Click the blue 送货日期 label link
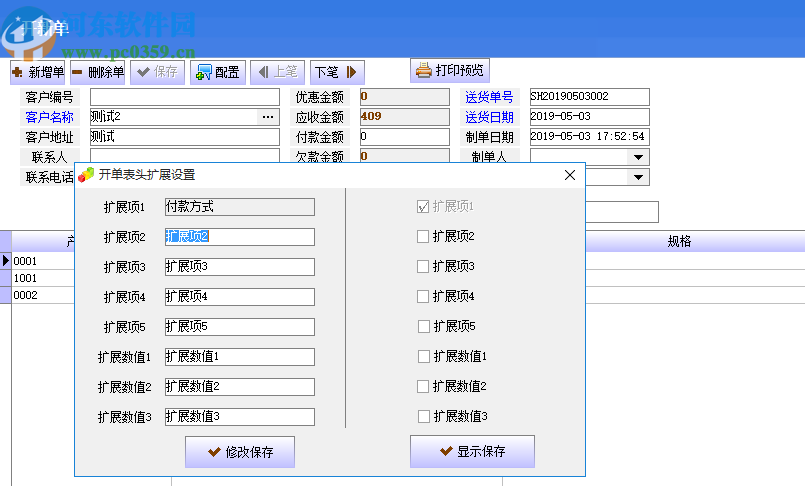 point(489,118)
